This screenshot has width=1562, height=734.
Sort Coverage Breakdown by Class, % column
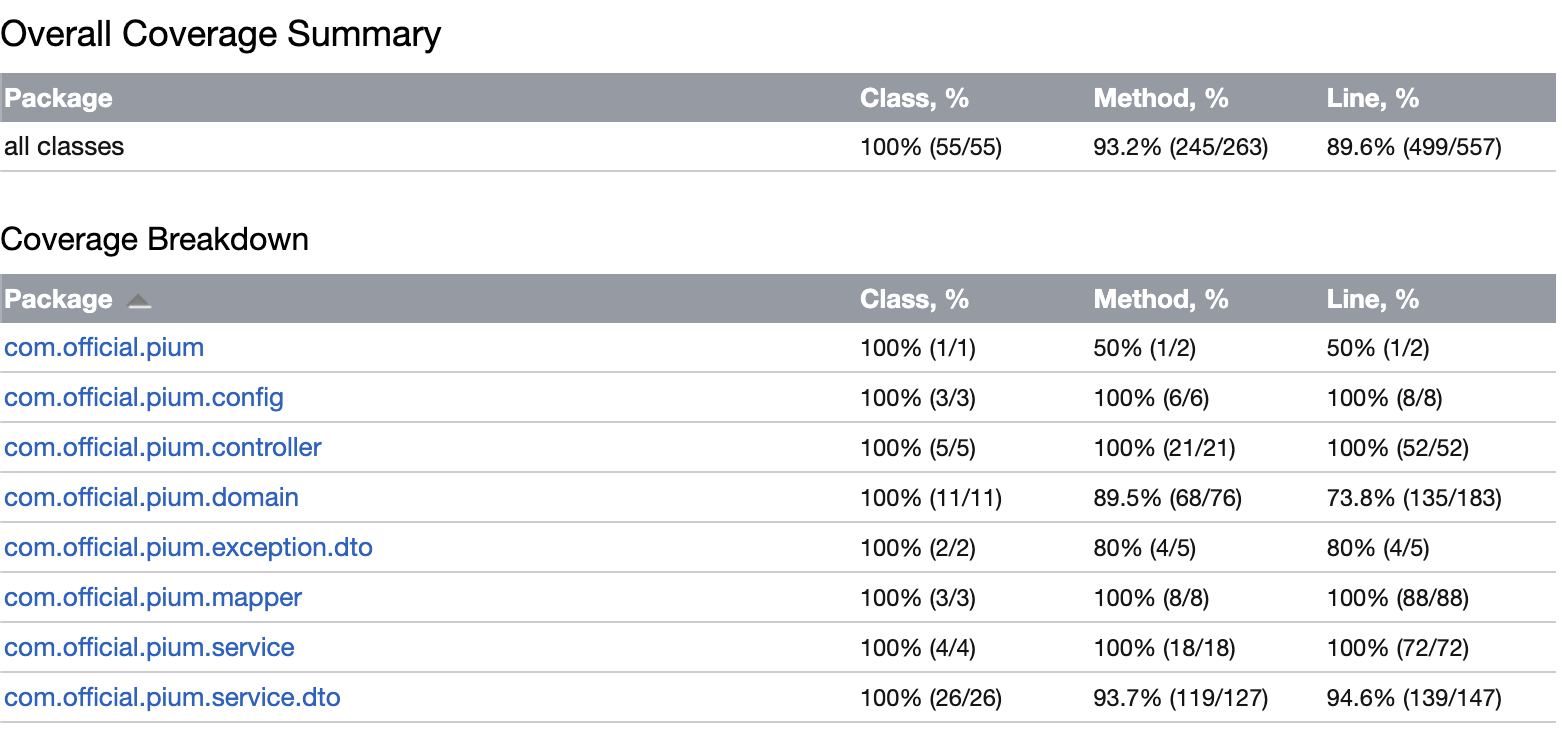(x=914, y=299)
